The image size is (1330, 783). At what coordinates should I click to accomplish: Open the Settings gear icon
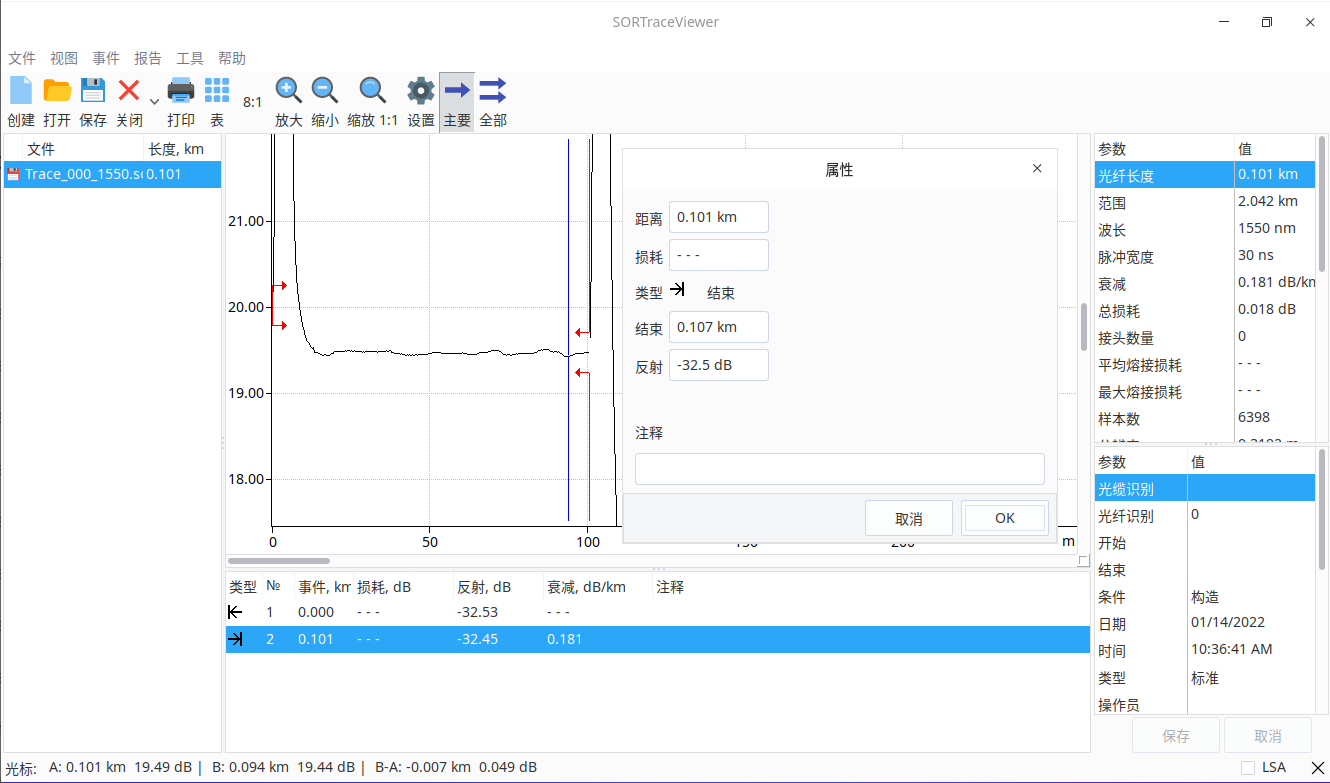[421, 92]
